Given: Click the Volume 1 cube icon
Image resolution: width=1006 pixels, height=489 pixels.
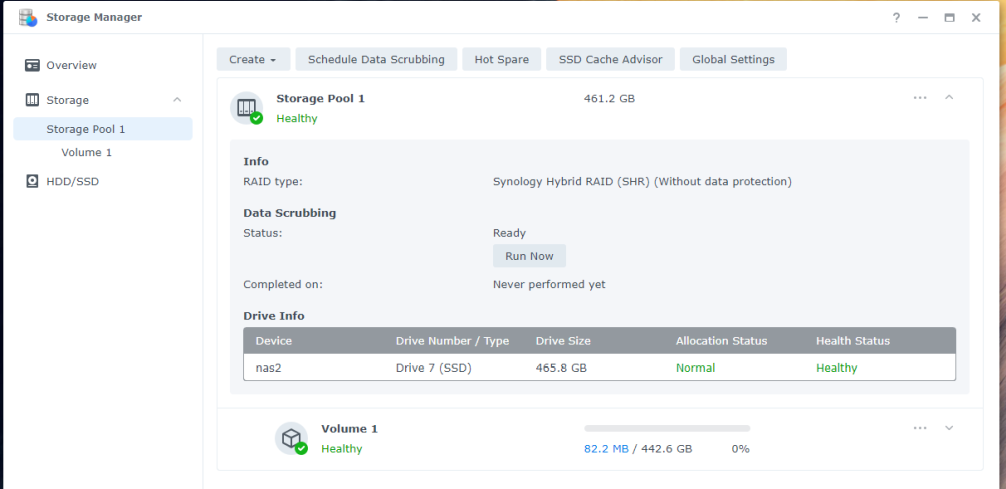Looking at the screenshot, I should 291,438.
